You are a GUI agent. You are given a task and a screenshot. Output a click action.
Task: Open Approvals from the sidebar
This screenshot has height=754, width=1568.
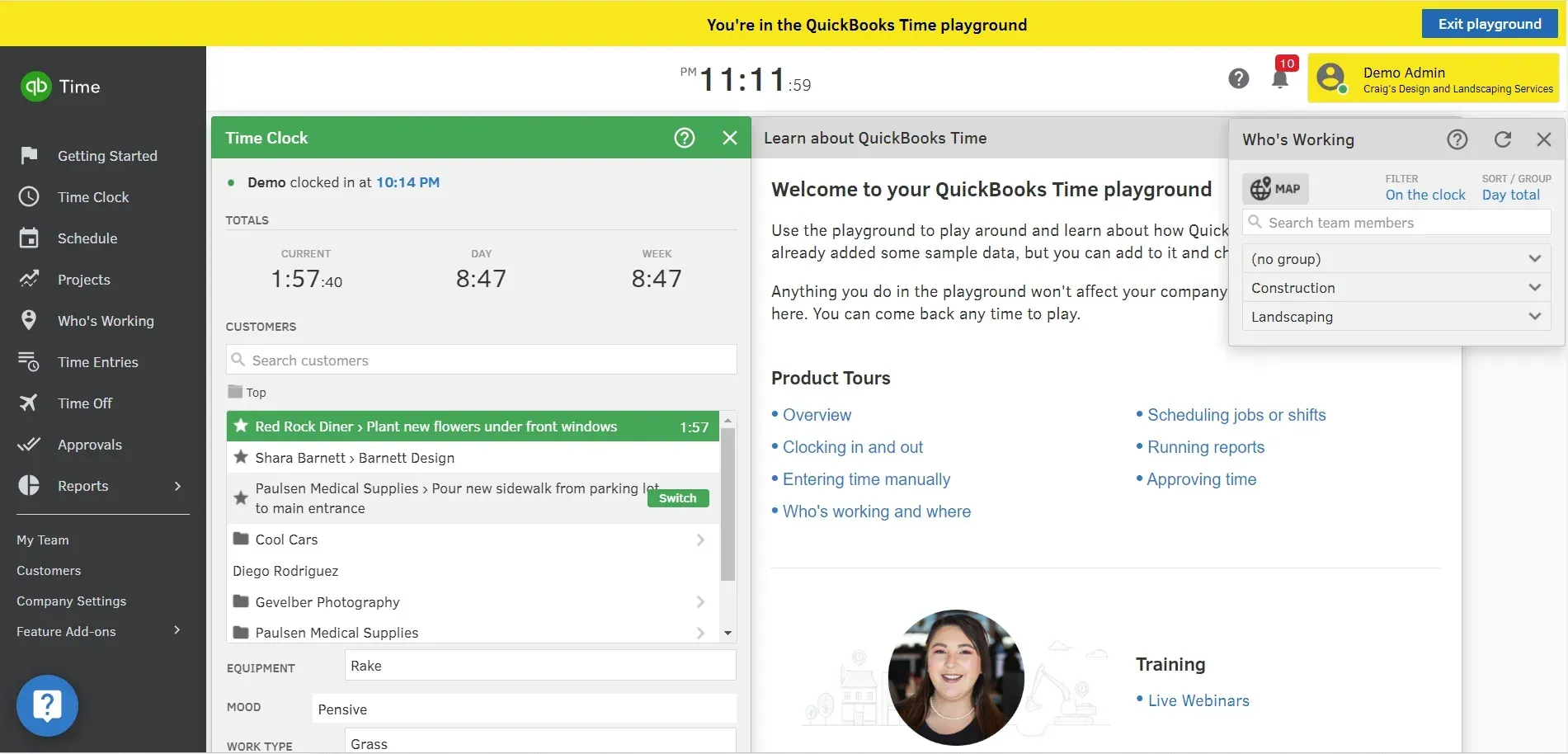[90, 445]
